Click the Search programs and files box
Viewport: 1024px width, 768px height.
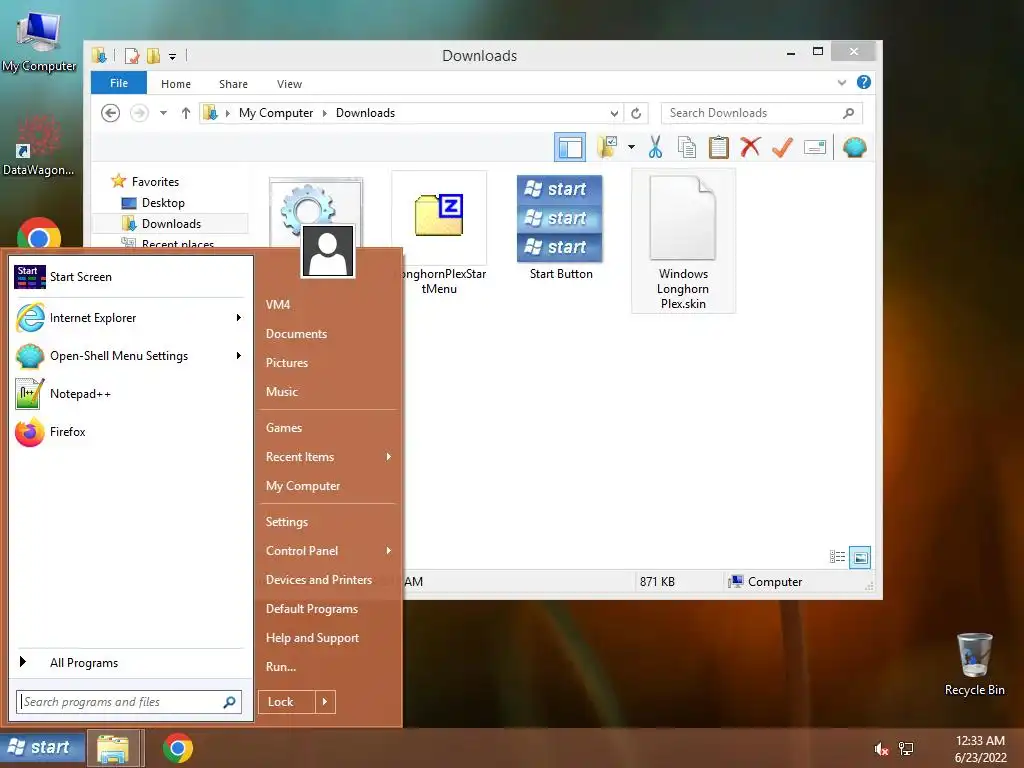click(128, 702)
